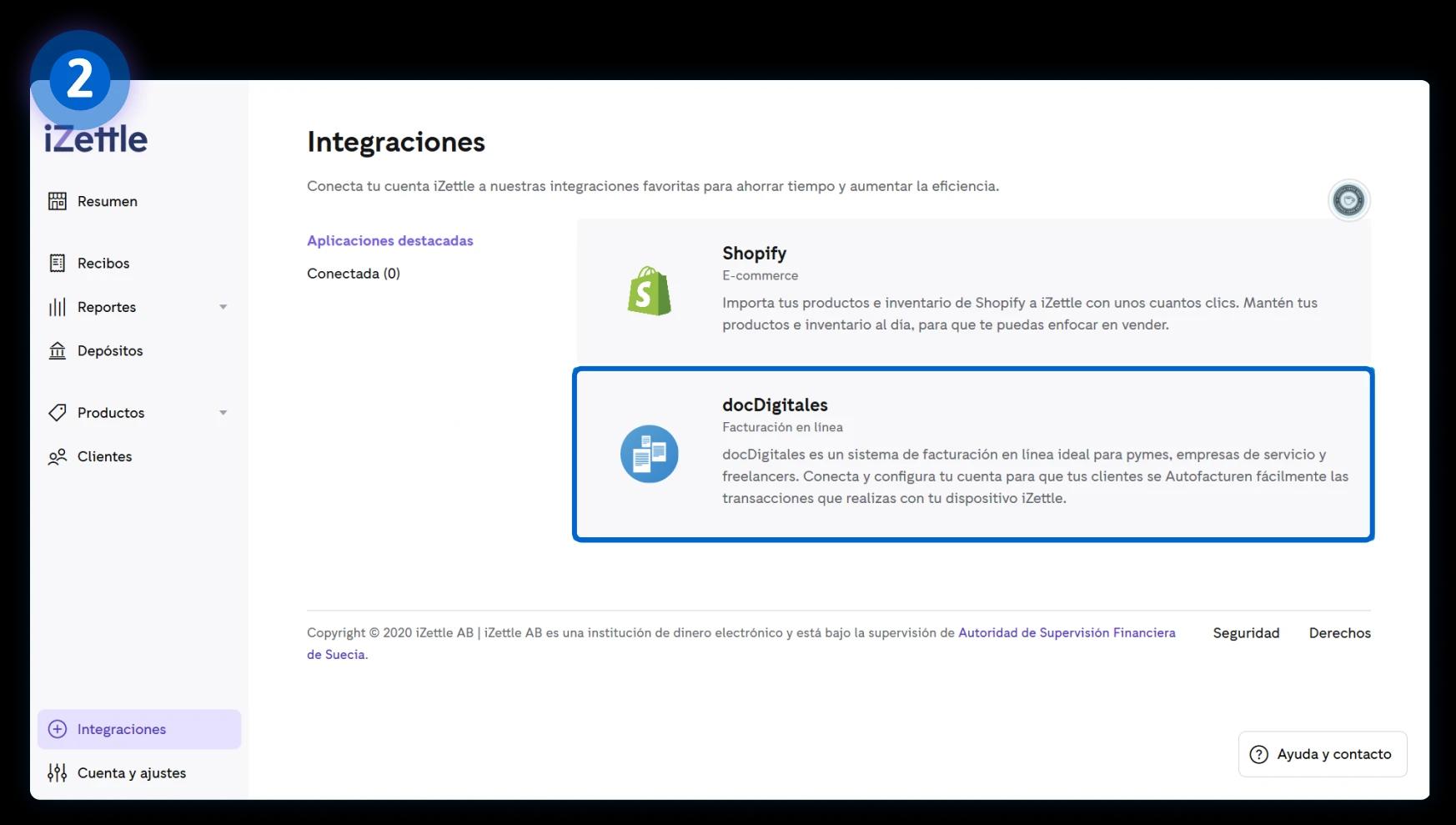Select Integraciones in the sidebar

click(x=139, y=729)
